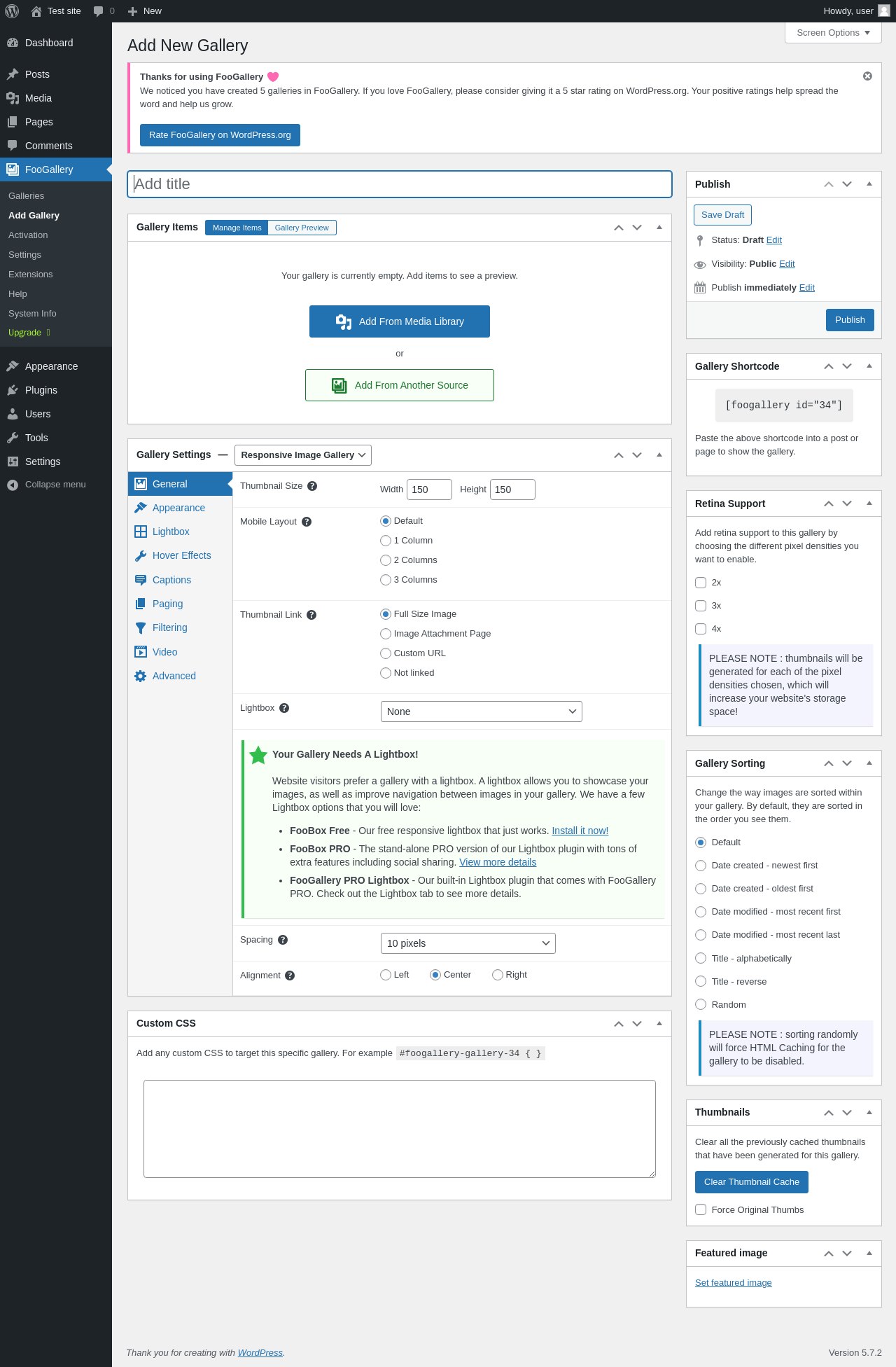896x1367 pixels.
Task: Open the Responsive Image Gallery template dropdown
Action: [303, 455]
